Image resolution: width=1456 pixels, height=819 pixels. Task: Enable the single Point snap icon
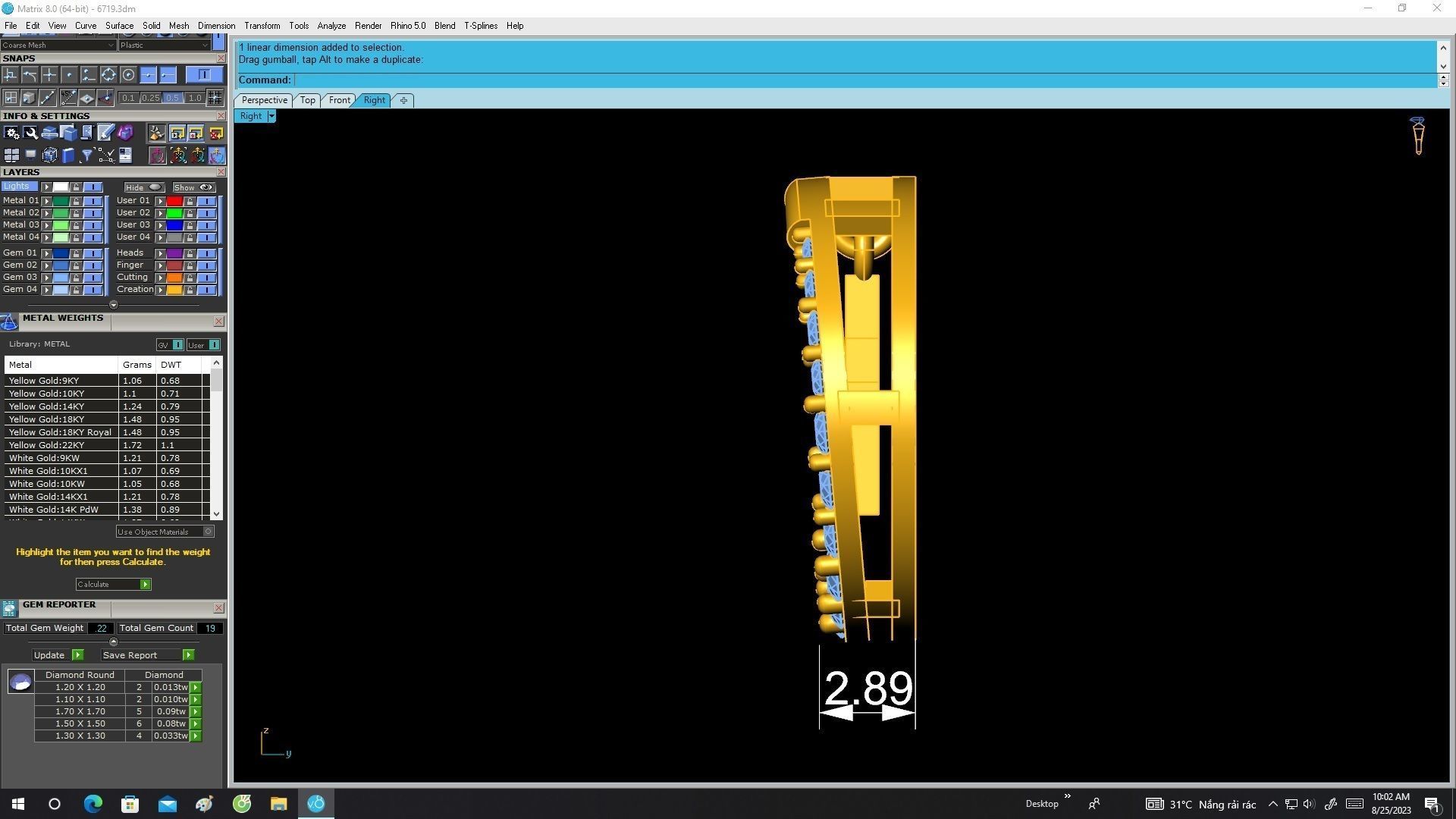(x=69, y=74)
